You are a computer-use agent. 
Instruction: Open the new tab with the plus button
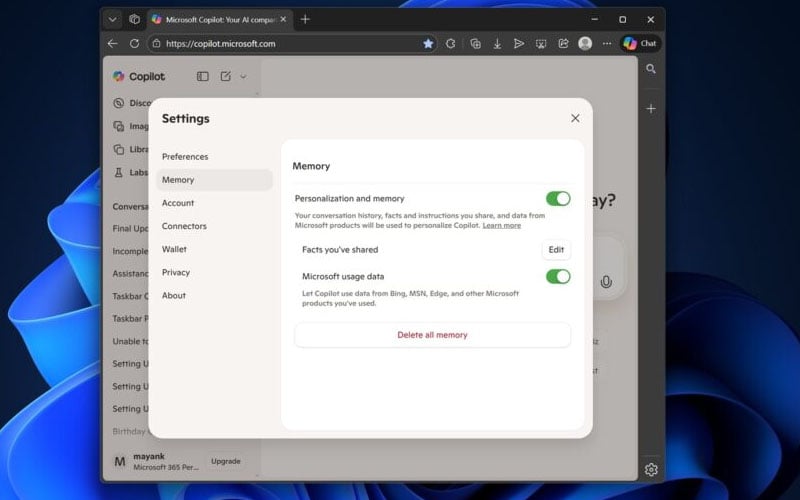pyautogui.click(x=305, y=19)
